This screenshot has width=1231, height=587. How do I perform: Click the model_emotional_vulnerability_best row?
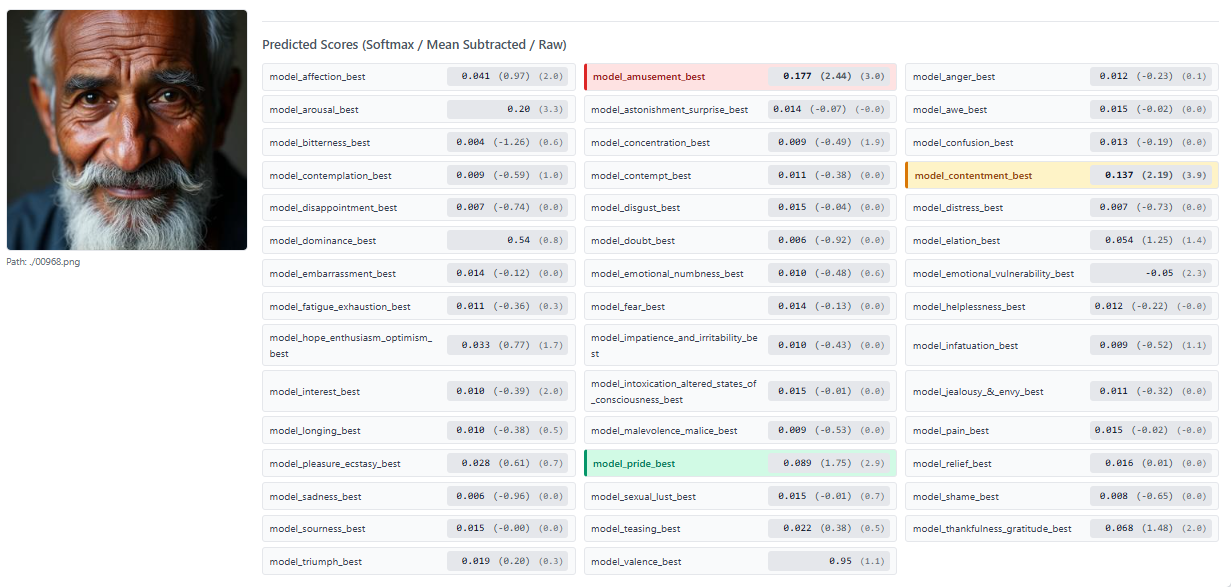(1061, 273)
